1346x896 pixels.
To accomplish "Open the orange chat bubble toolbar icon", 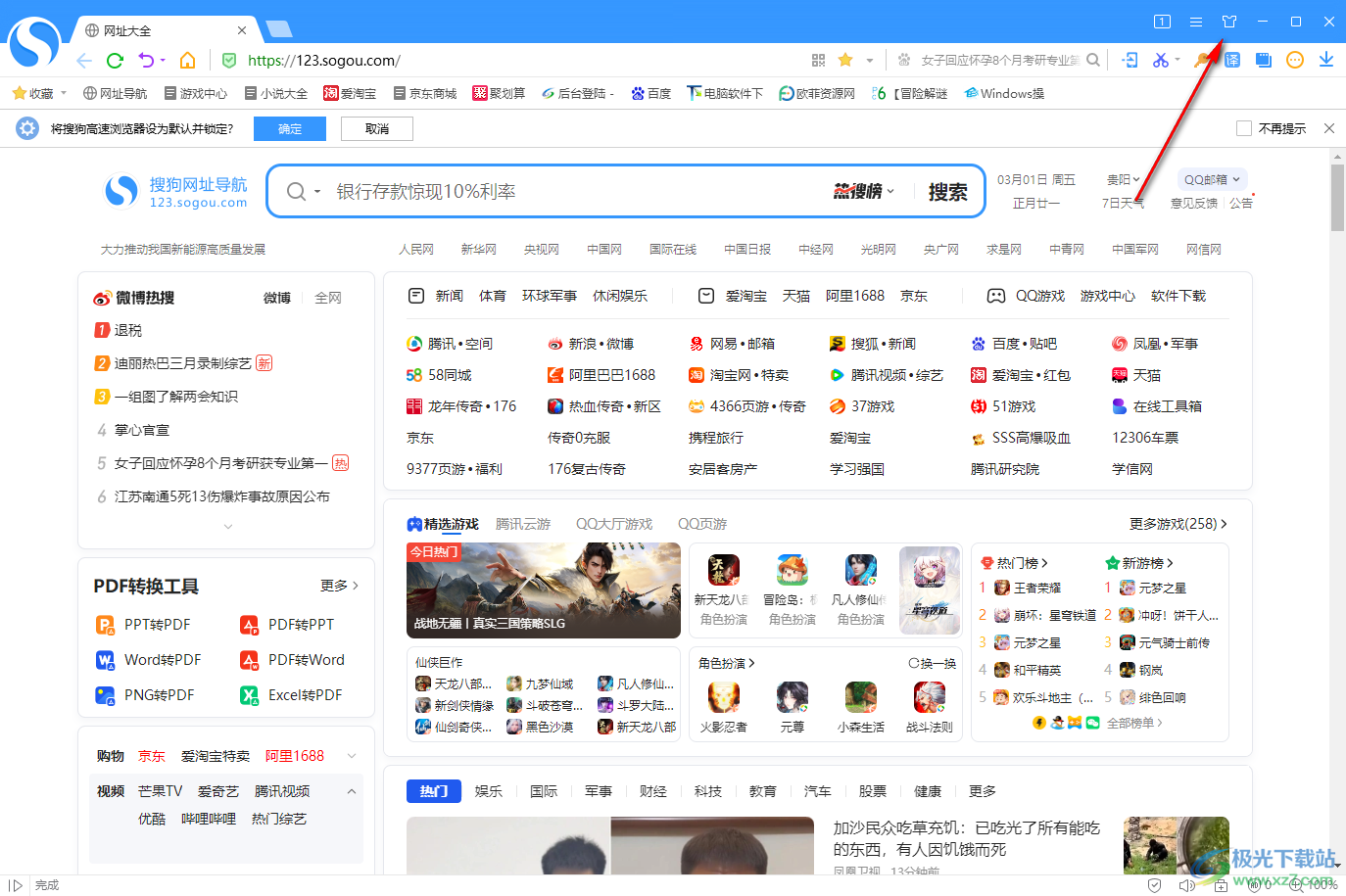I will pyautogui.click(x=1295, y=61).
